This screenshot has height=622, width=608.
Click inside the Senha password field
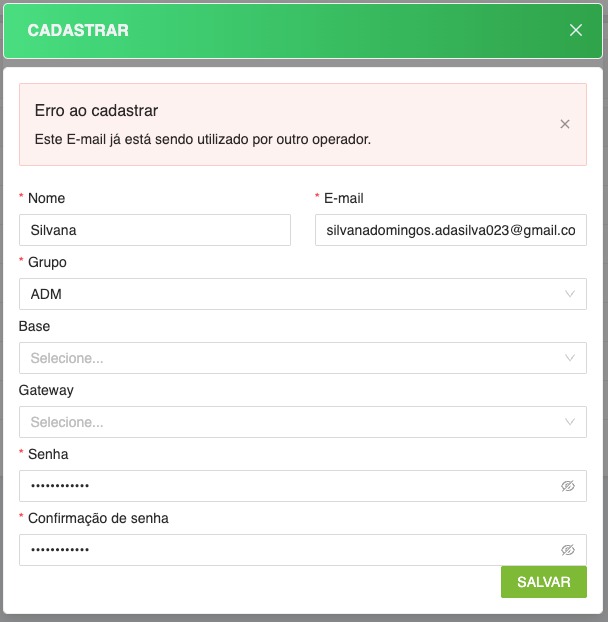tap(290, 486)
